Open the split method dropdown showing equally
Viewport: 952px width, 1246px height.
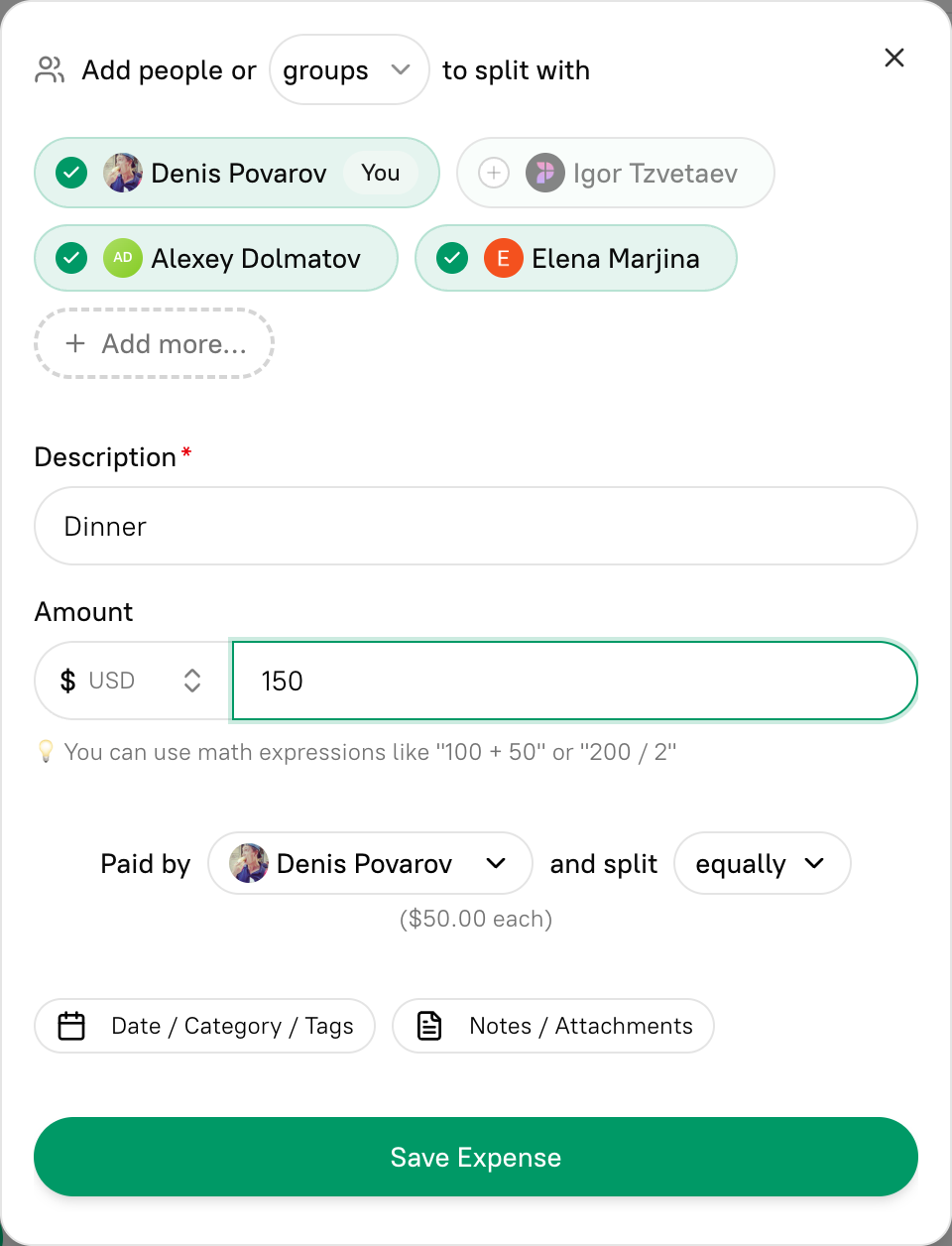[x=762, y=863]
